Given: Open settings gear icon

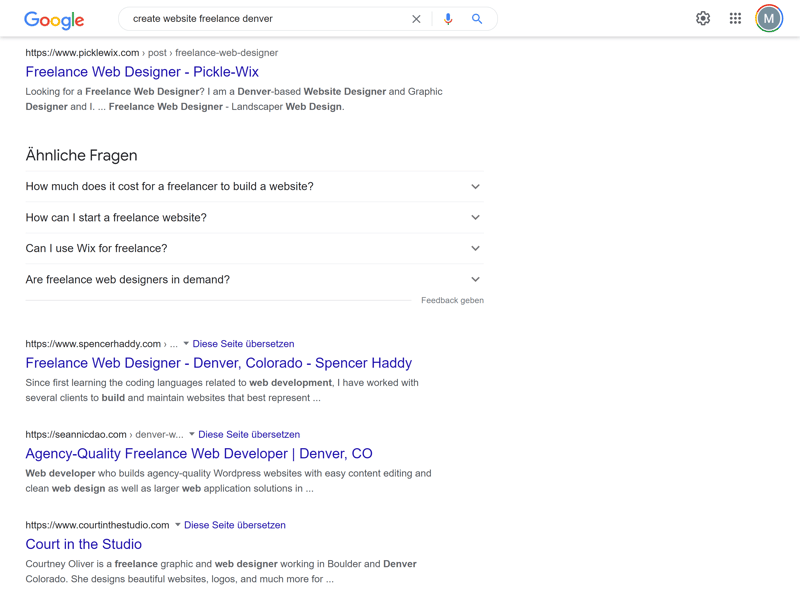Looking at the screenshot, I should (x=703, y=18).
